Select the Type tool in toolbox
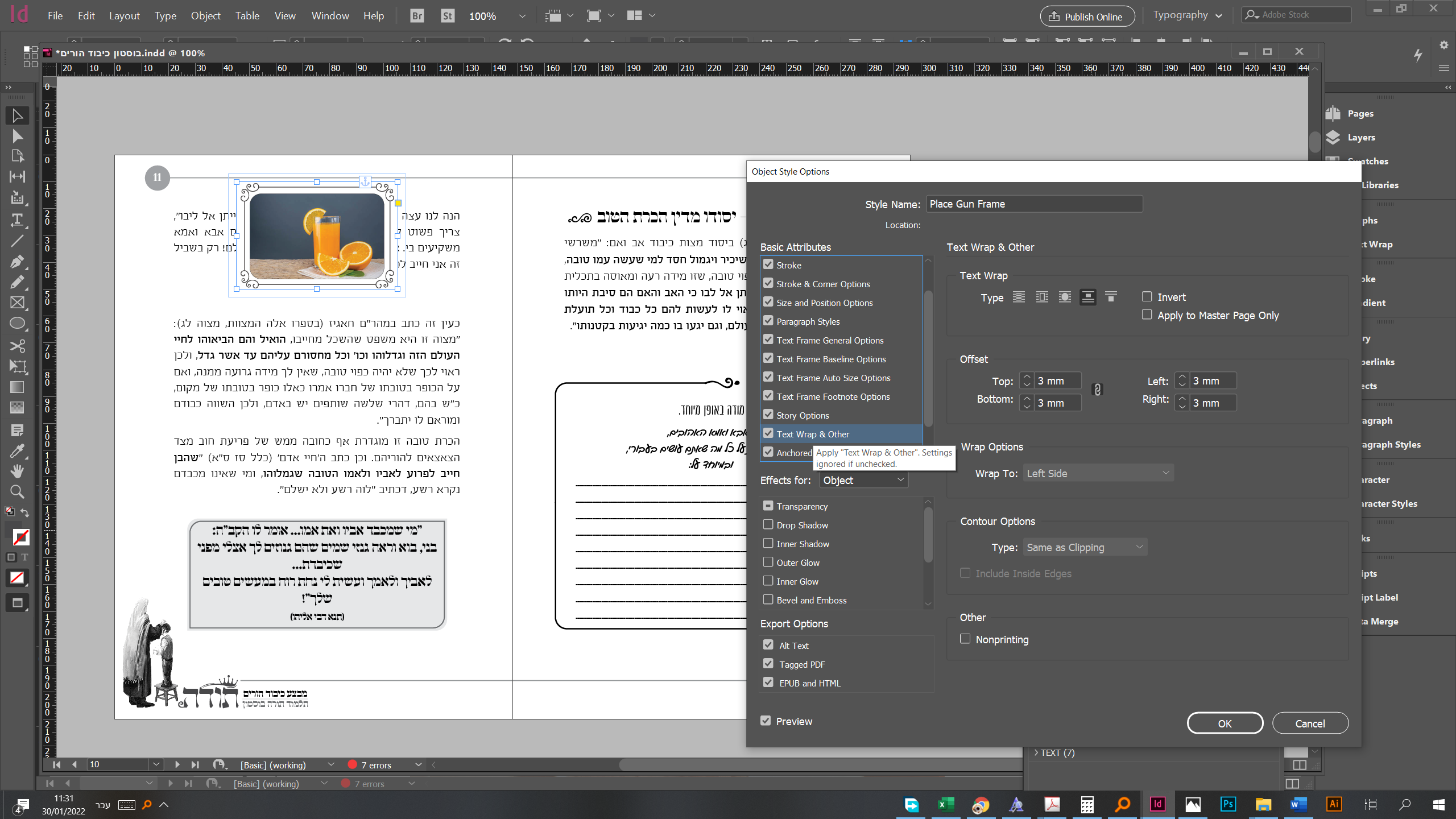Screen dimensions: 1456x819 point(17,220)
